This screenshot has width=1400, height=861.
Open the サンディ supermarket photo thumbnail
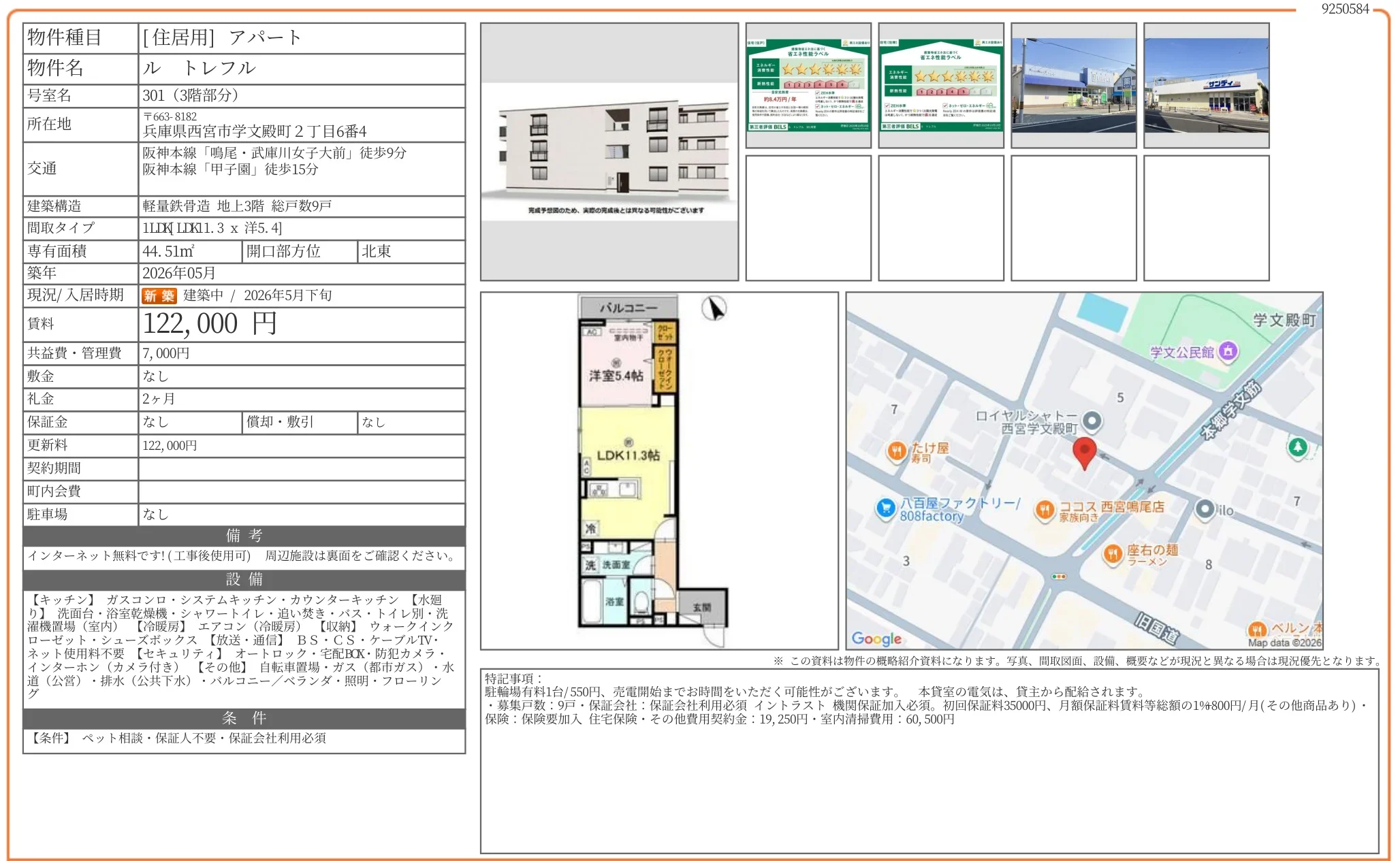coord(1206,85)
